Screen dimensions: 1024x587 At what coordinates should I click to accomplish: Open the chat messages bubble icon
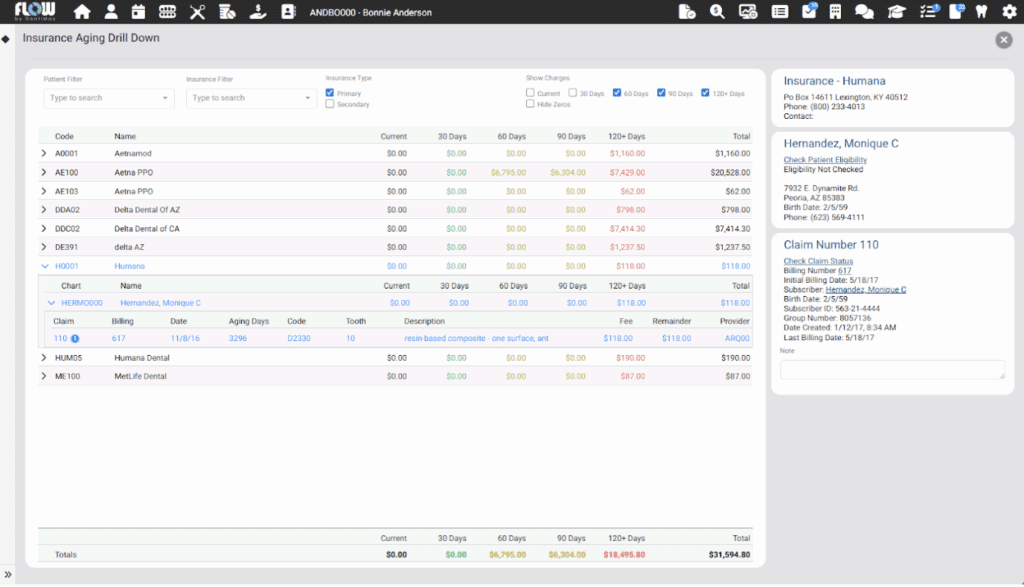[x=864, y=12]
